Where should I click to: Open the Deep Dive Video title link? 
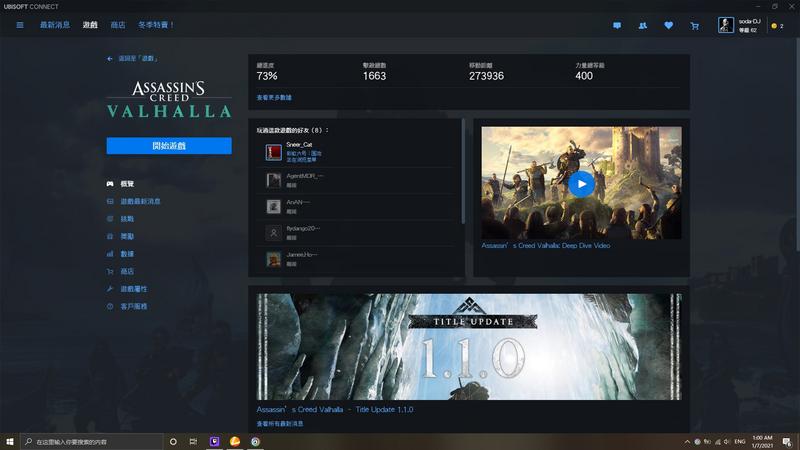point(545,245)
